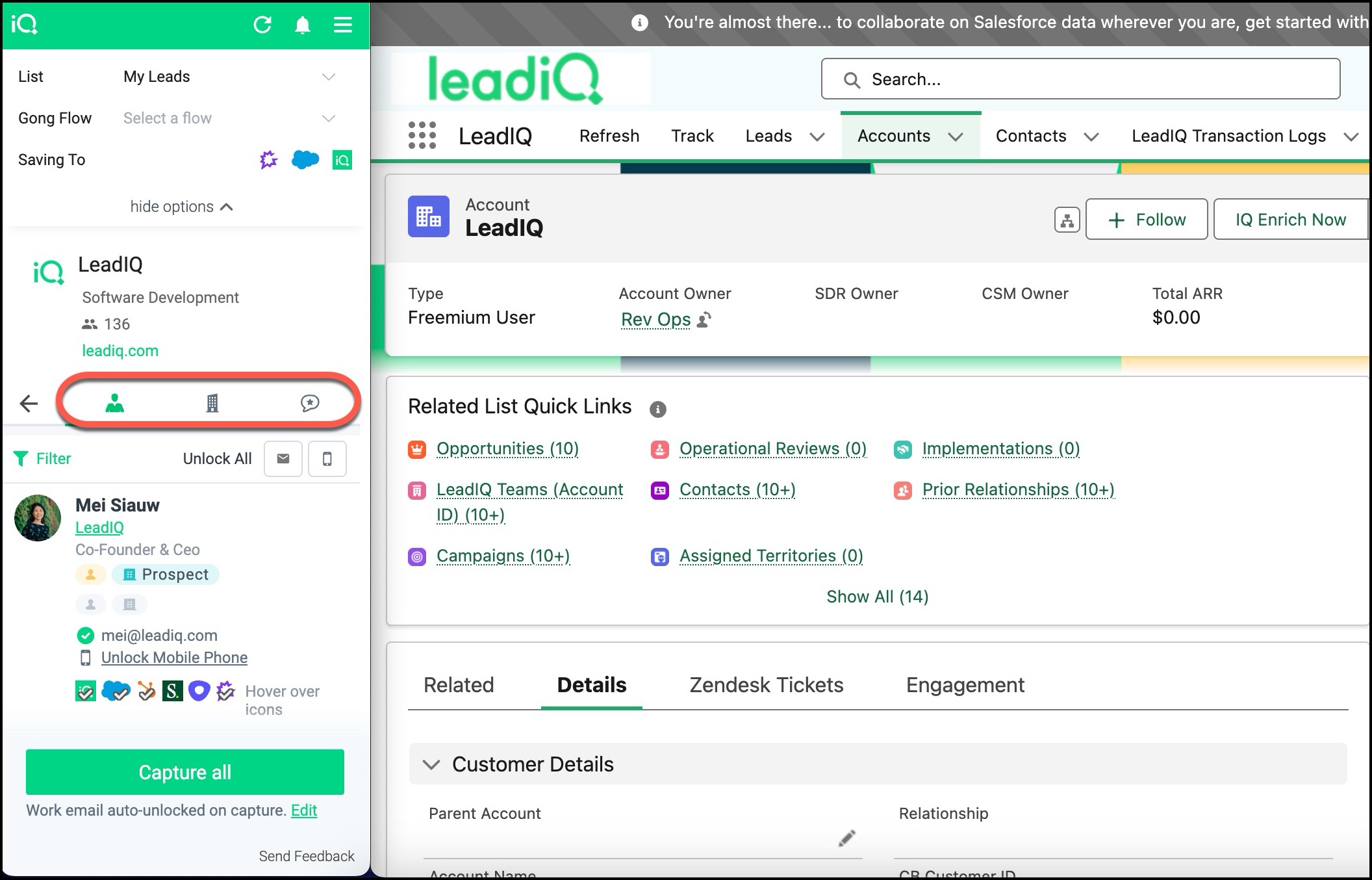Open Opportunities (10) quick link
Image resolution: width=1372 pixels, height=880 pixels.
click(x=507, y=448)
